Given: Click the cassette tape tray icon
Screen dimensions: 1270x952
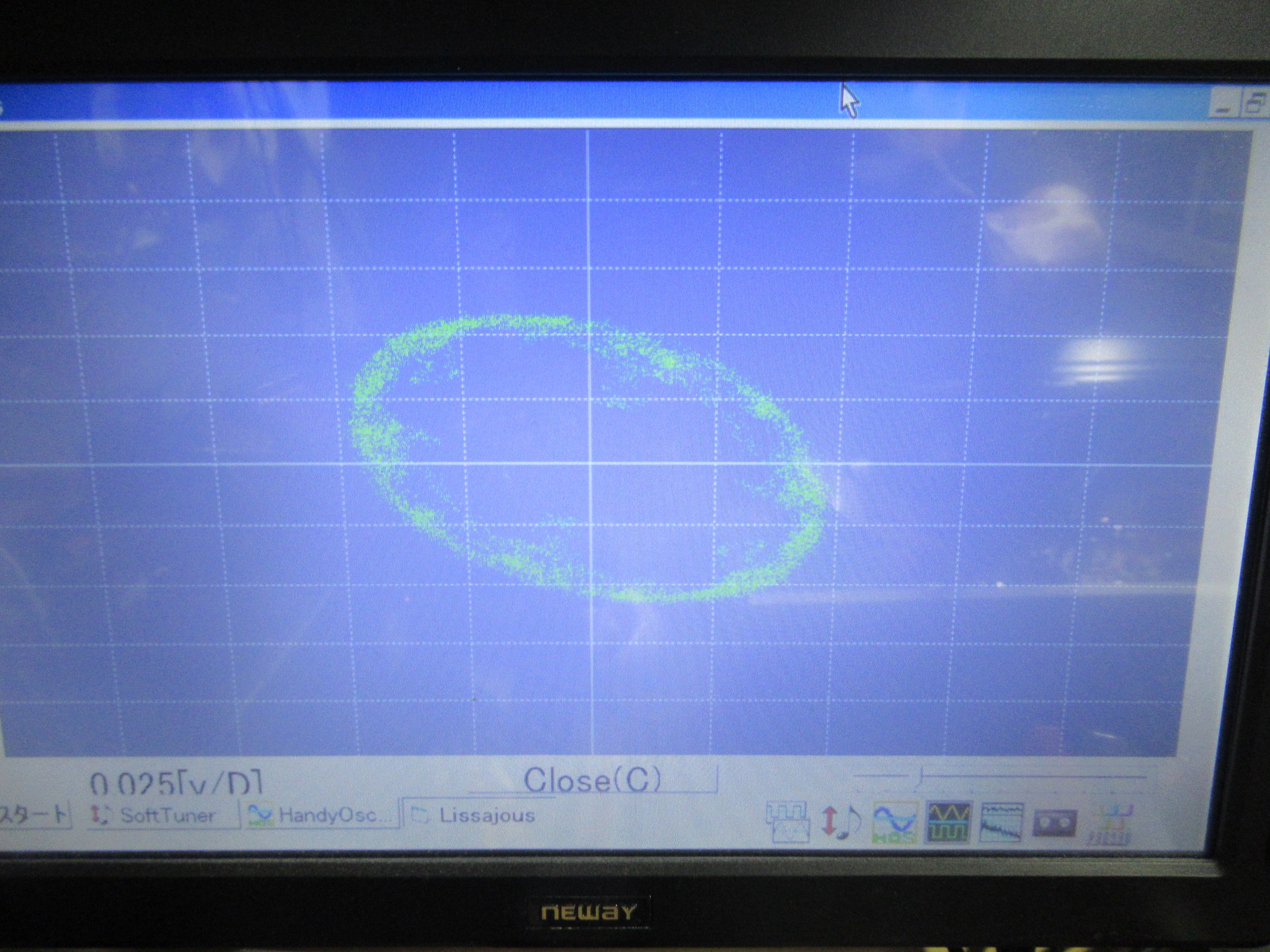Looking at the screenshot, I should tap(1055, 822).
